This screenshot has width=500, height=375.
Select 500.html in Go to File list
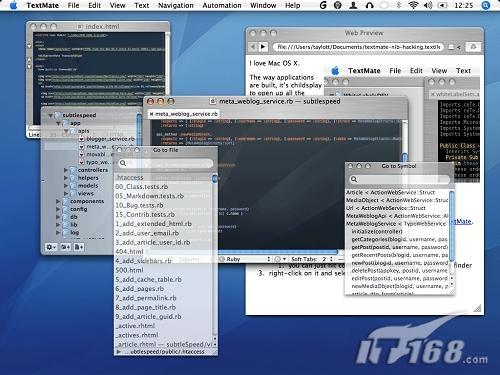[x=163, y=270]
